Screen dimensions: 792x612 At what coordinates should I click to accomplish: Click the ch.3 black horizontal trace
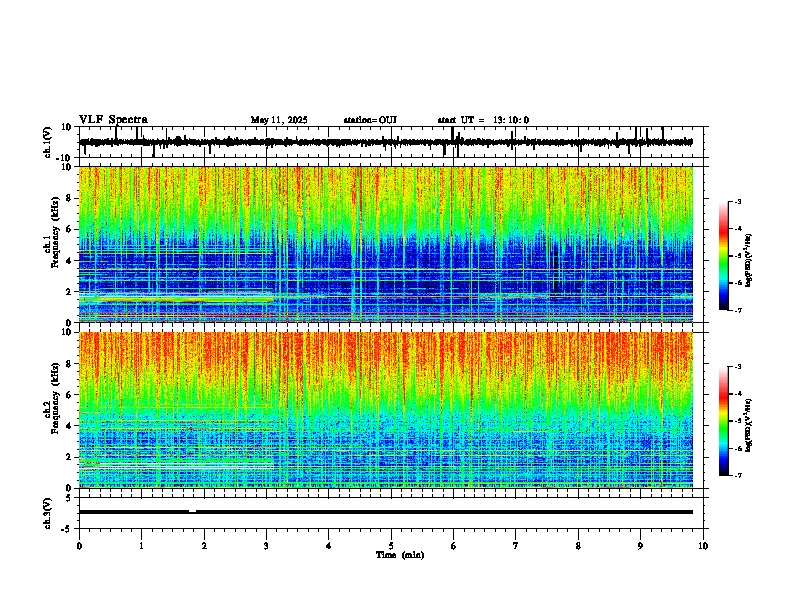(386, 512)
